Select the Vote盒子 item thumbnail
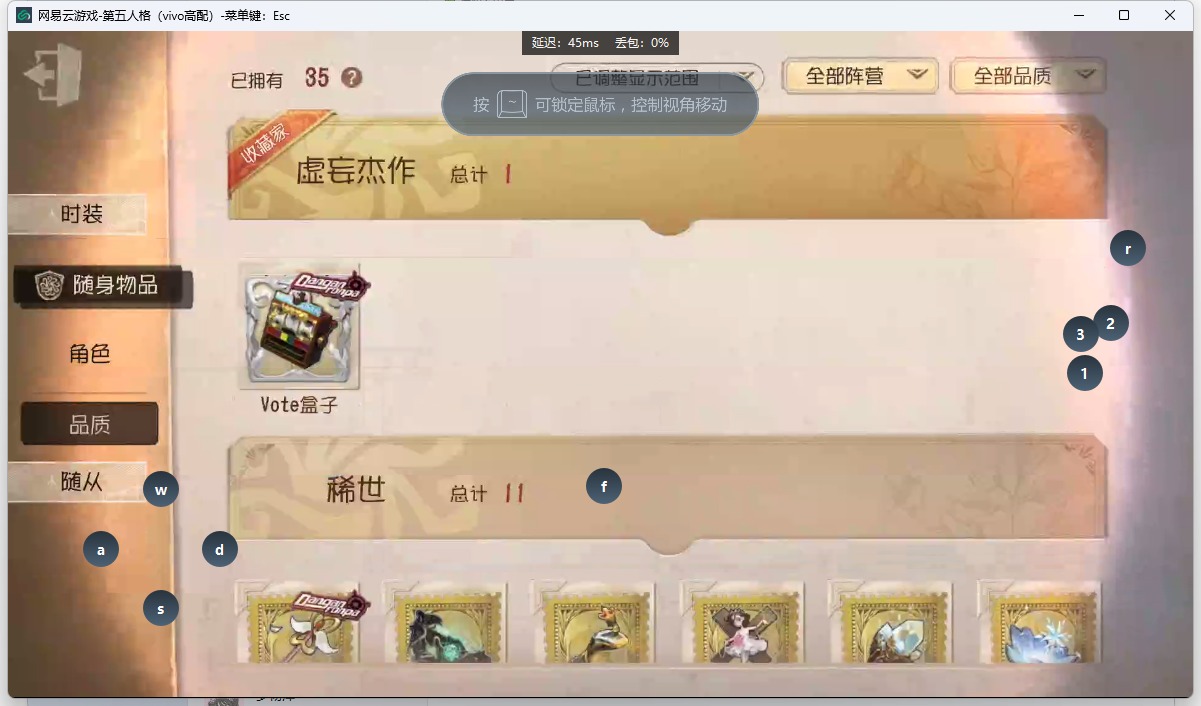 tap(300, 327)
